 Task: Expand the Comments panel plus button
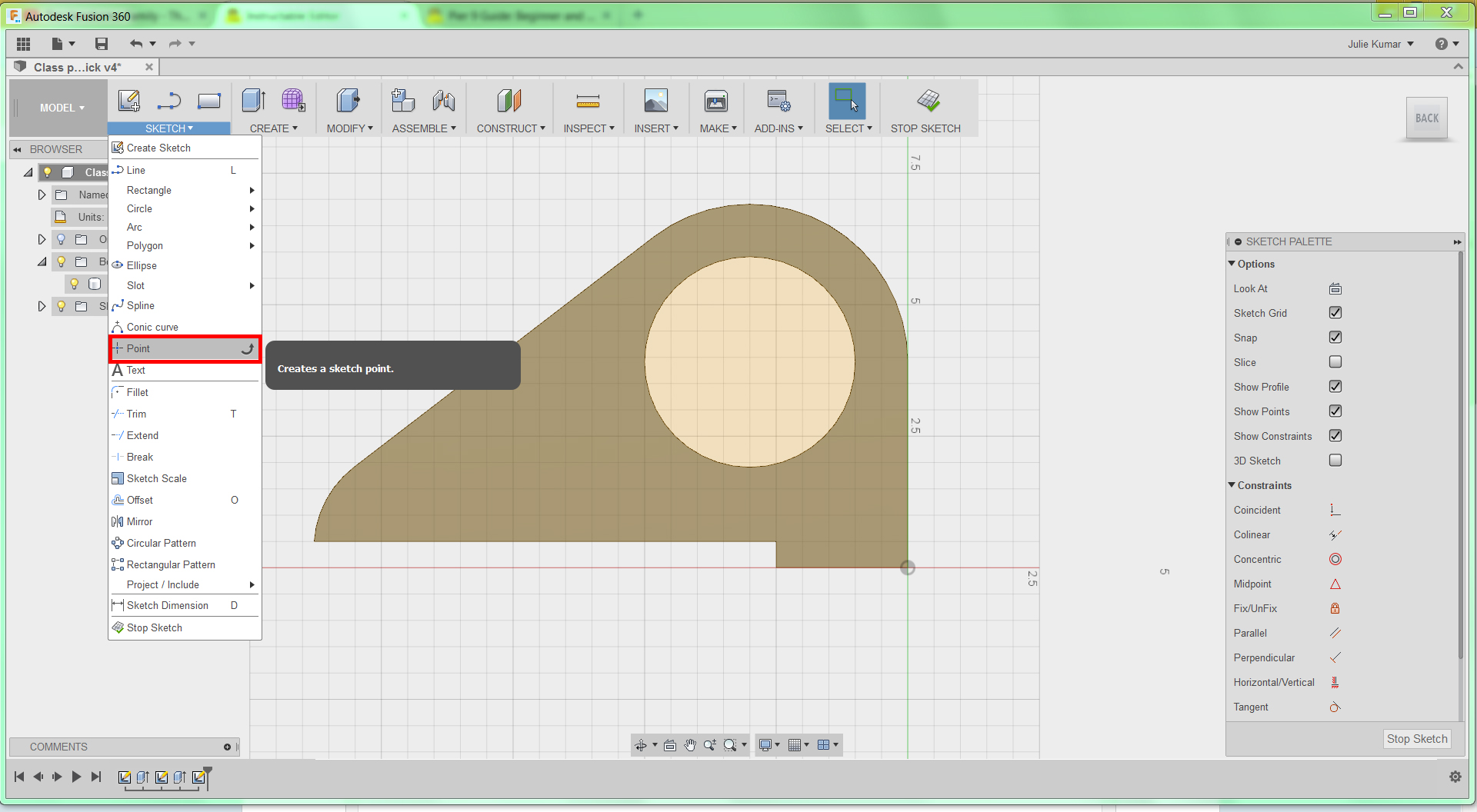227,747
